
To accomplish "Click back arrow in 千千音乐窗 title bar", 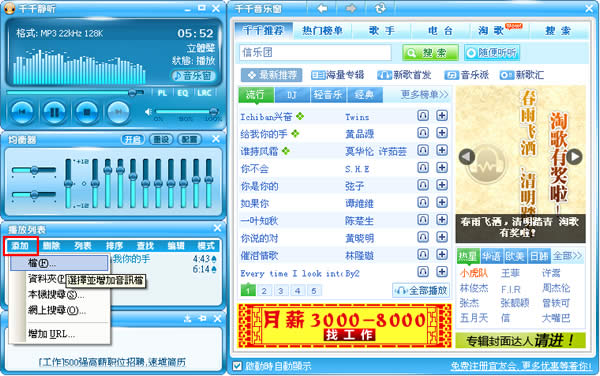I will [322, 8].
